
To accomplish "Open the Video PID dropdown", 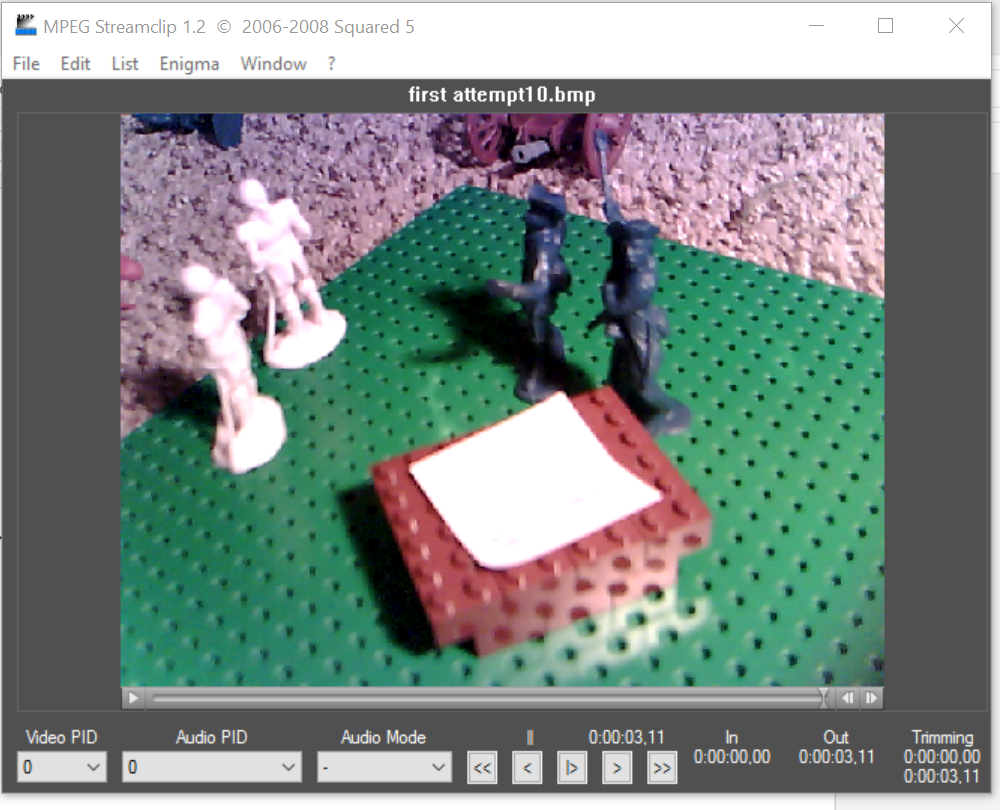I will pyautogui.click(x=61, y=767).
